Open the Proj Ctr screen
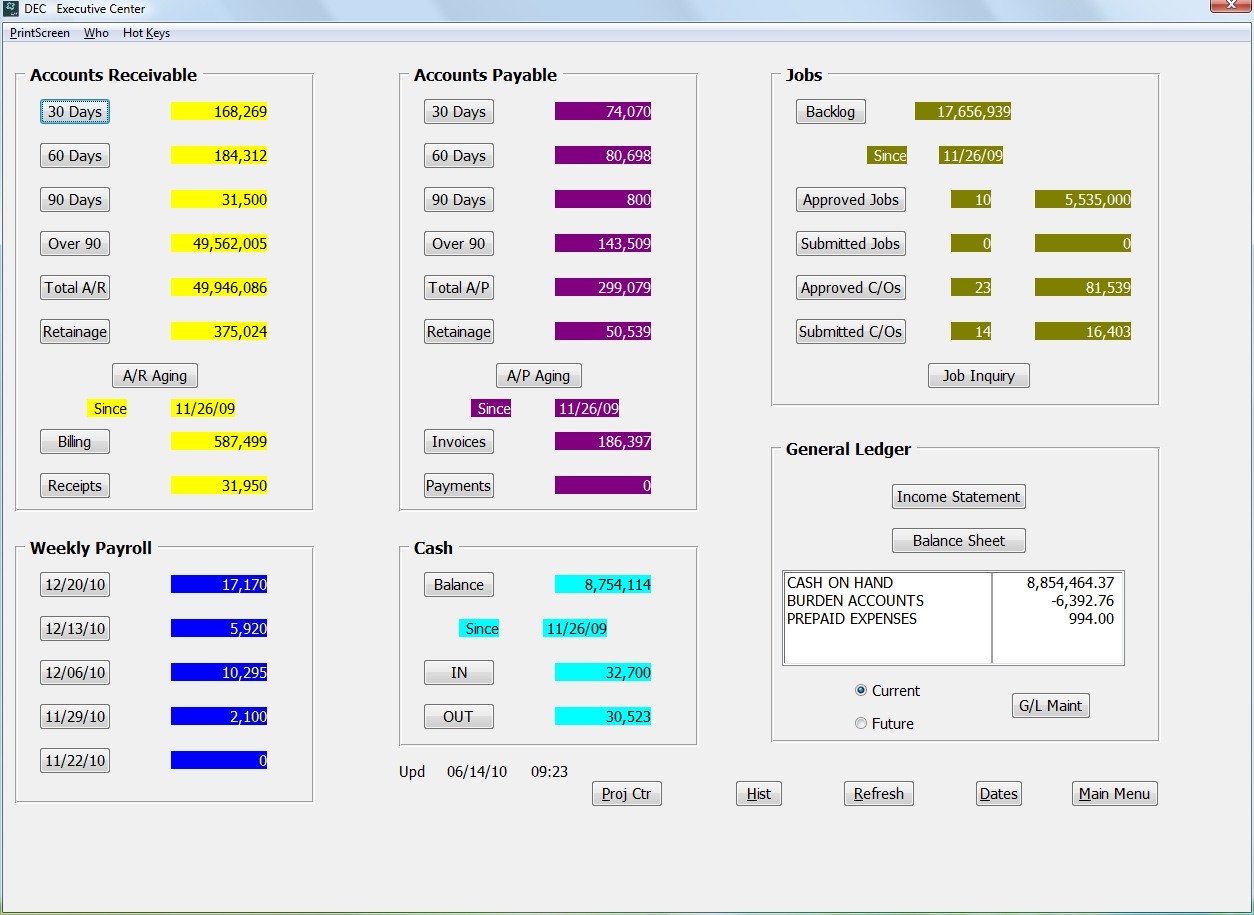The width and height of the screenshot is (1254, 915). 626,793
